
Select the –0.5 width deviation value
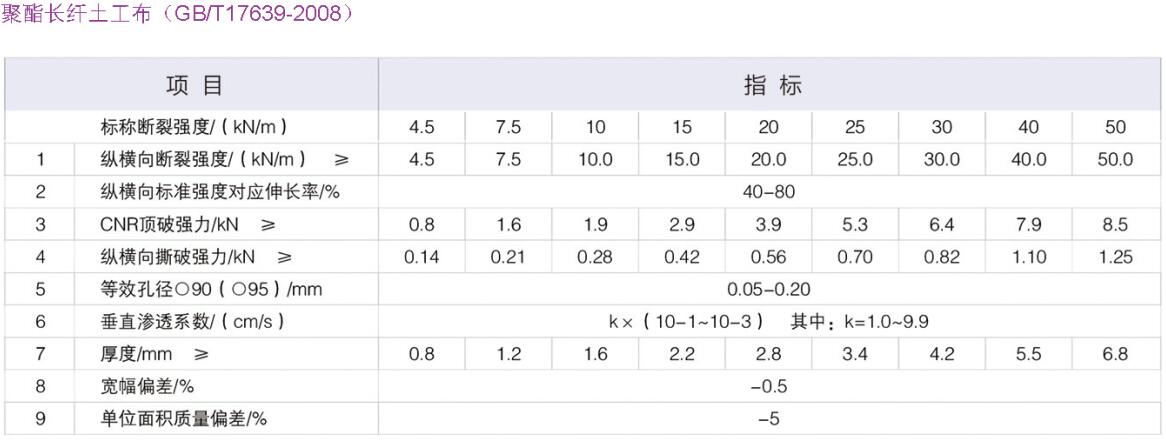coord(769,387)
